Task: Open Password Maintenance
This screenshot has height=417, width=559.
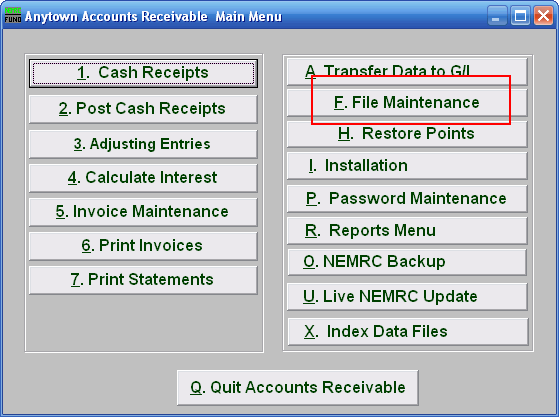Action: click(x=407, y=199)
